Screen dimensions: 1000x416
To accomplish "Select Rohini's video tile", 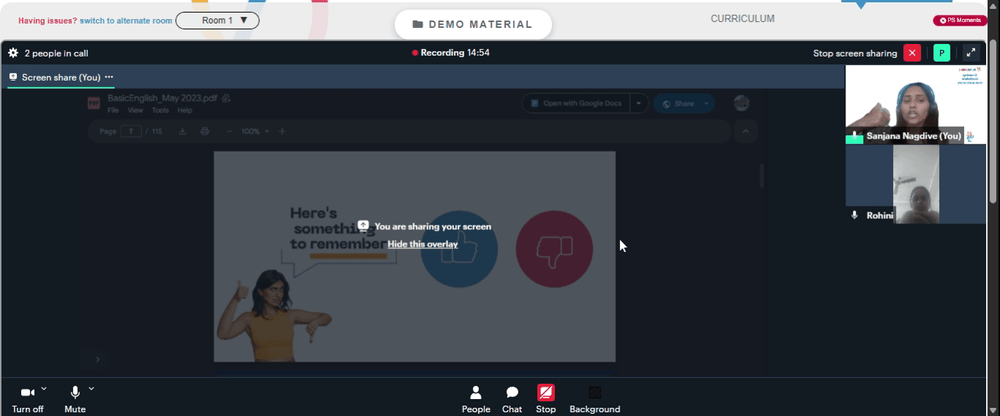I will [915, 184].
